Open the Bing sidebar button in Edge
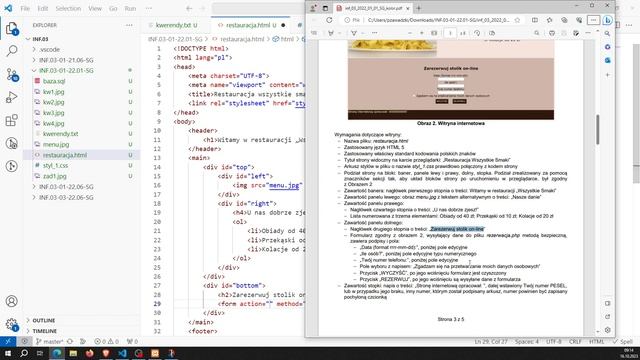 point(608,20)
